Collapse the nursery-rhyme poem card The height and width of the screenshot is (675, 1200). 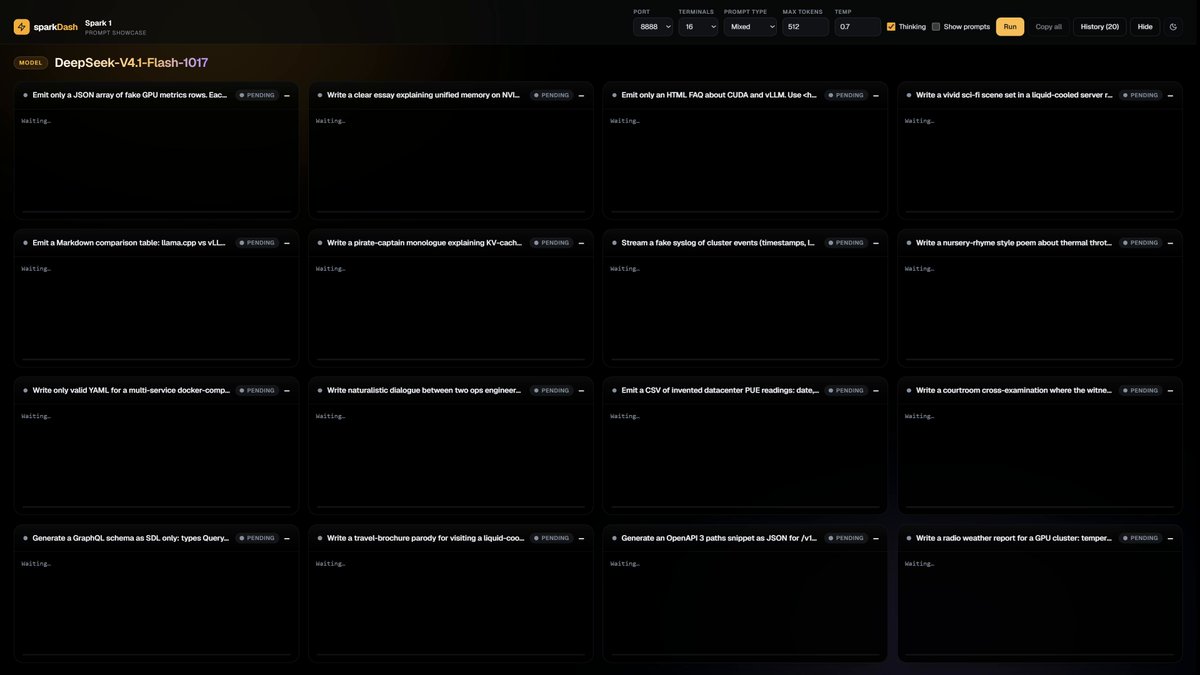pyautogui.click(x=1170, y=243)
